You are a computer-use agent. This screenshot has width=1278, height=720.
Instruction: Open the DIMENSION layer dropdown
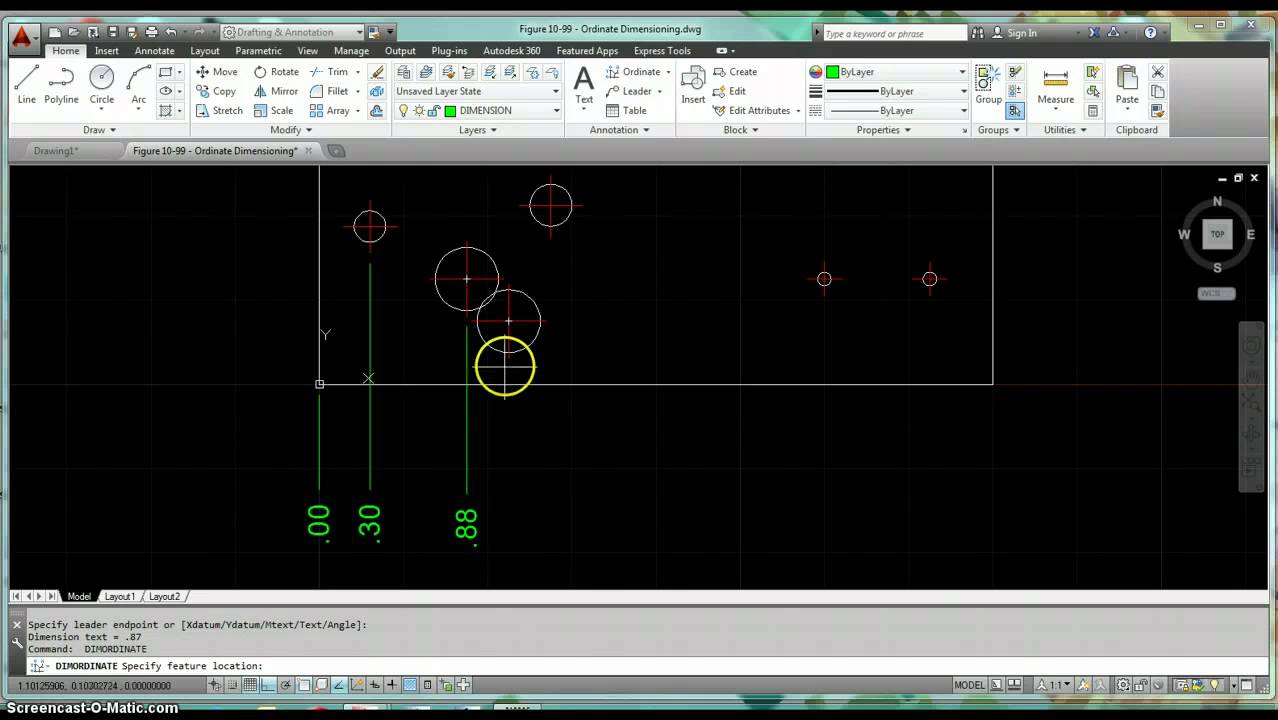pyautogui.click(x=477, y=110)
